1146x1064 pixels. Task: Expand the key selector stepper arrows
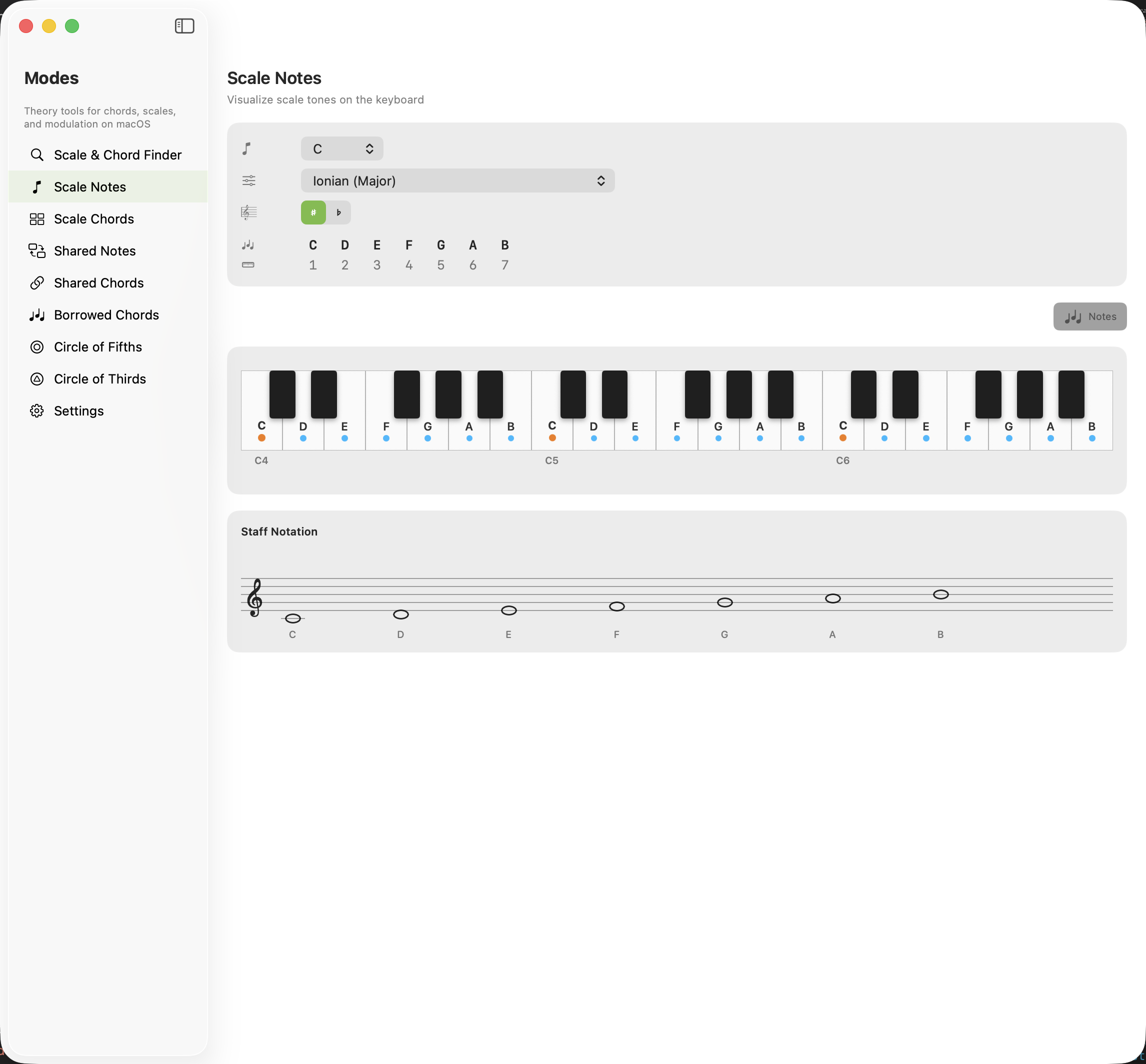point(369,148)
